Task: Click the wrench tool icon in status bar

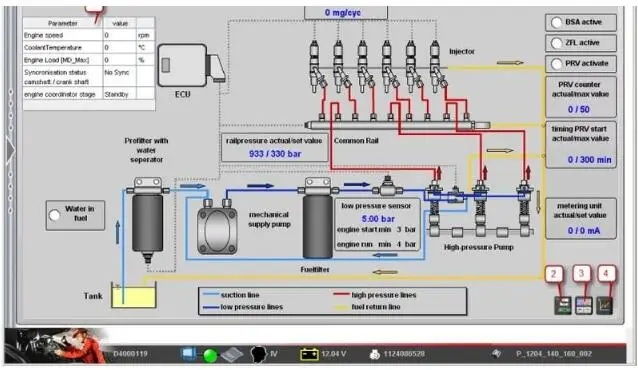Action: pos(496,354)
